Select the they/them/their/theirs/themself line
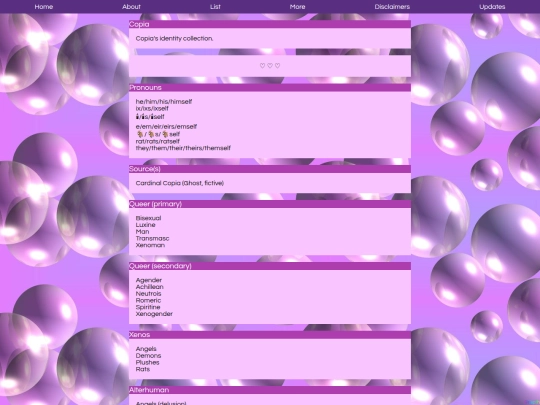The image size is (540, 405). click(x=183, y=148)
